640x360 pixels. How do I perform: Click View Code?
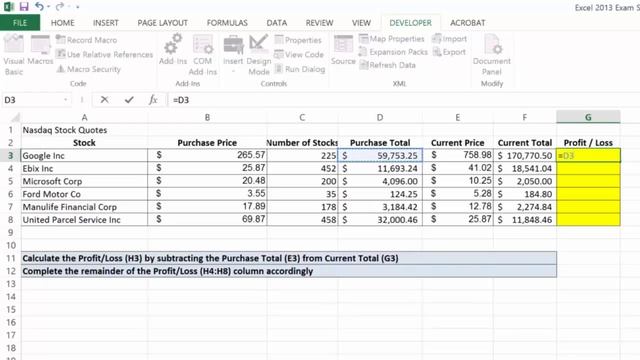pos(299,54)
